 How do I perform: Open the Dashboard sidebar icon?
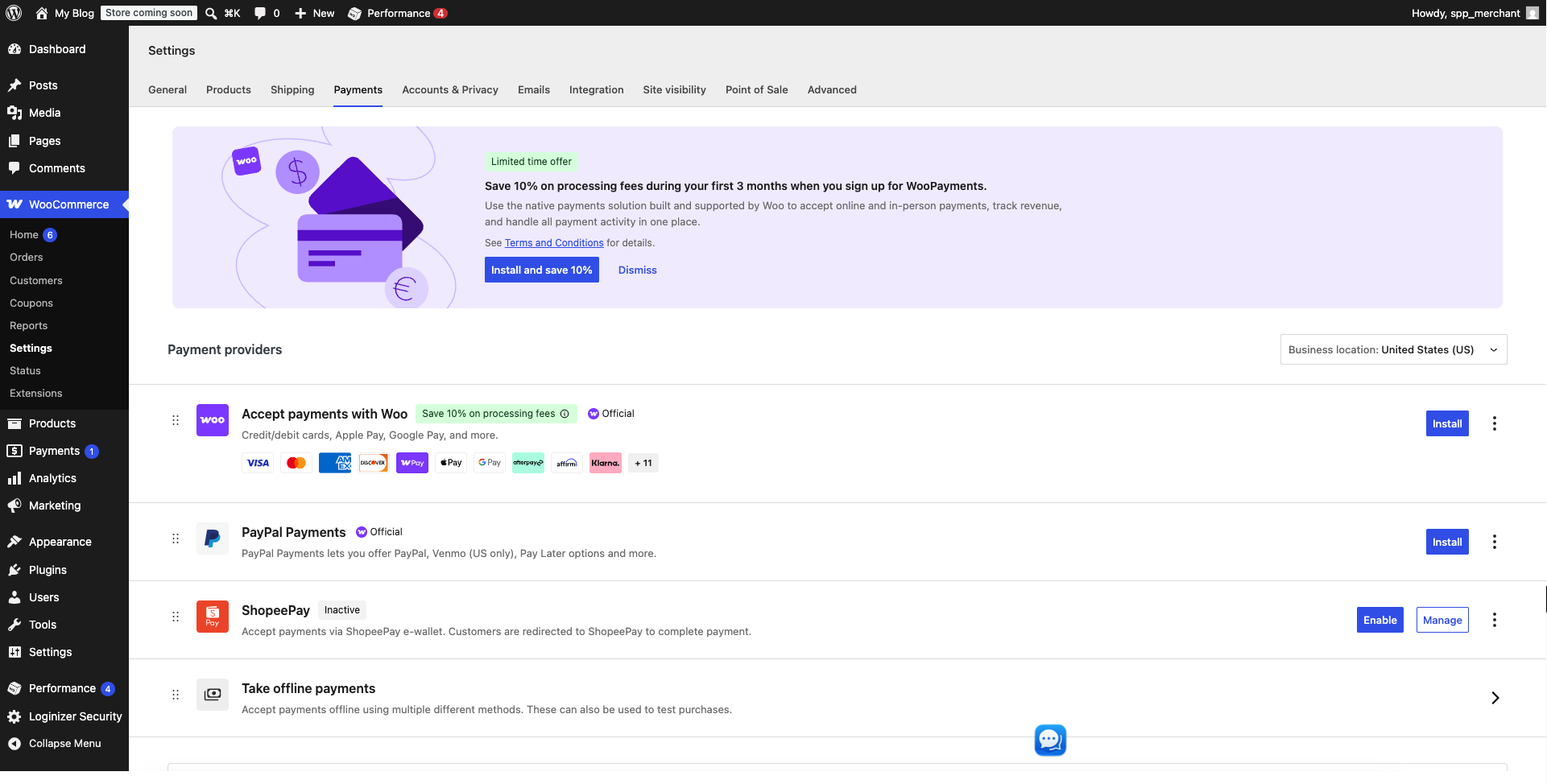14,49
